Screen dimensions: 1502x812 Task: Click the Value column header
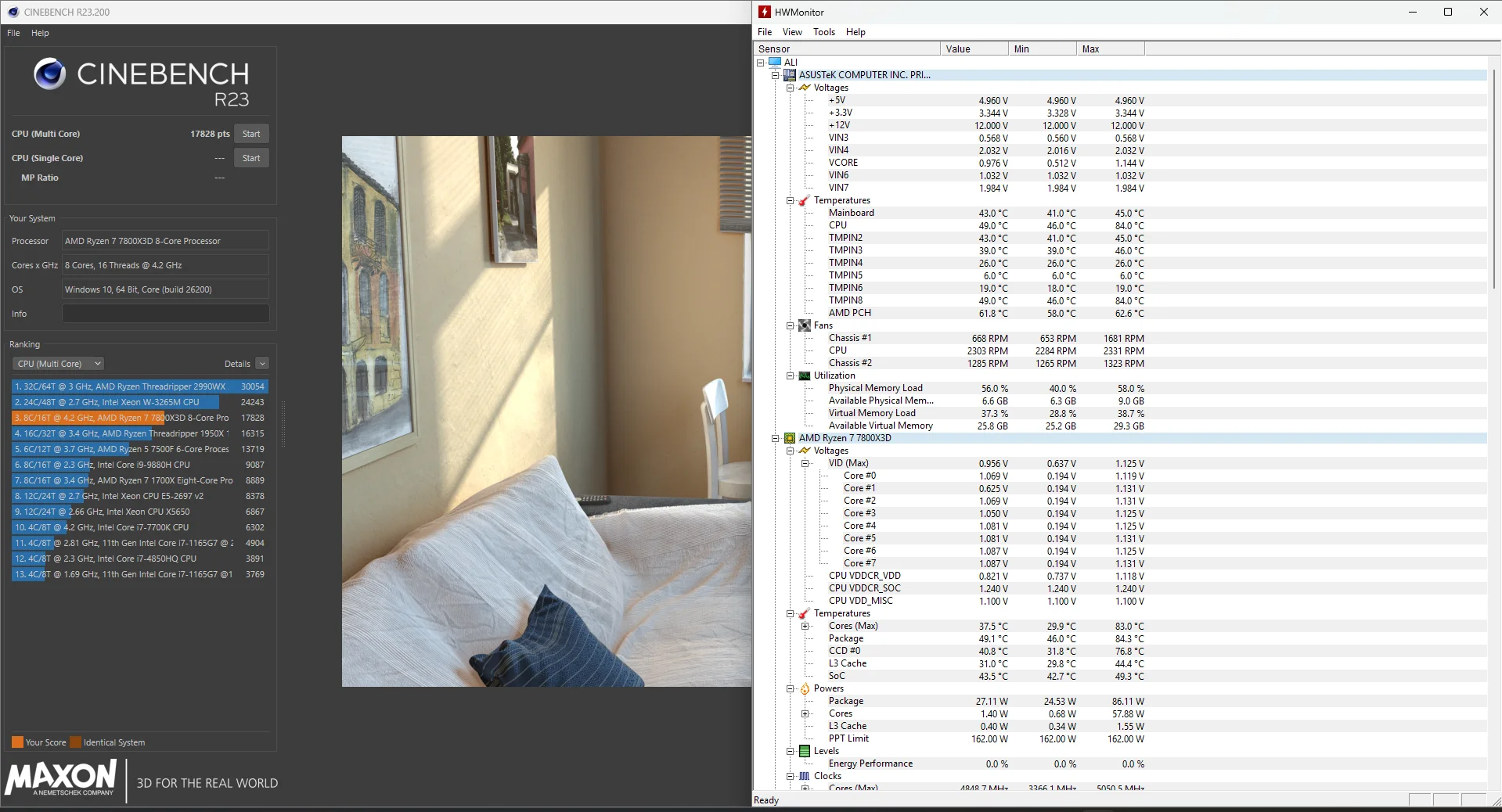(974, 49)
